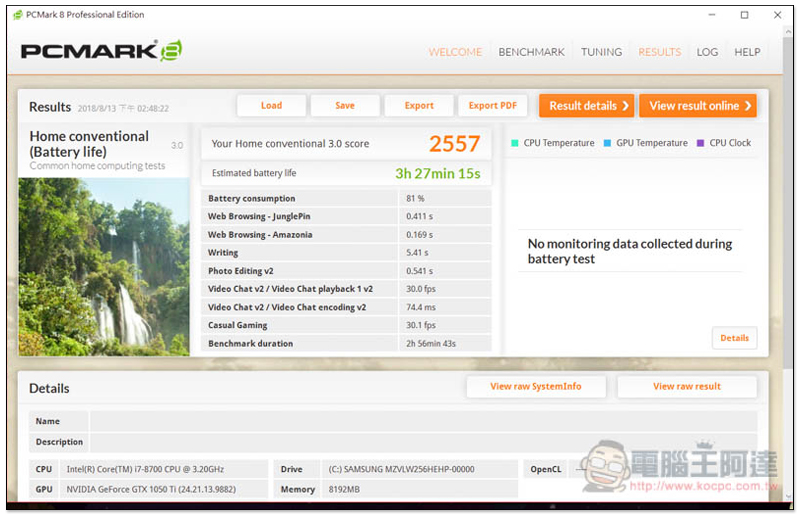Click the Writing result row

pos(346,253)
